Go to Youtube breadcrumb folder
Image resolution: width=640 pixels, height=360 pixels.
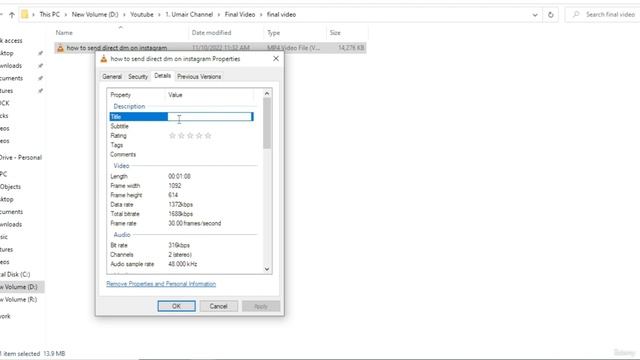tap(142, 14)
